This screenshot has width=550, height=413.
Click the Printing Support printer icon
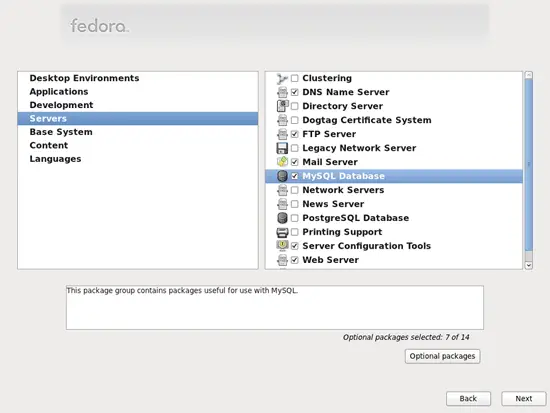pos(282,232)
